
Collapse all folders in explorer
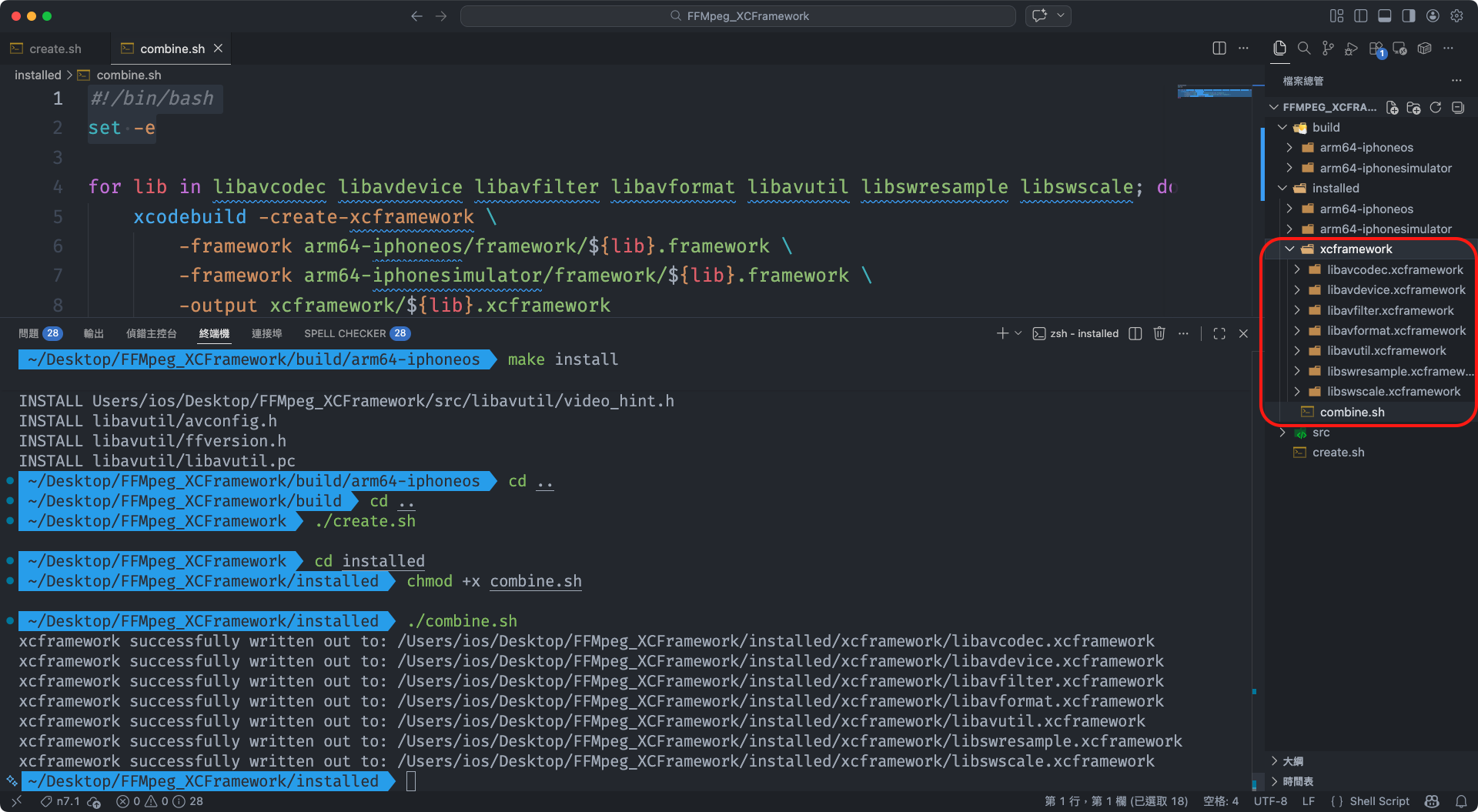[1458, 108]
